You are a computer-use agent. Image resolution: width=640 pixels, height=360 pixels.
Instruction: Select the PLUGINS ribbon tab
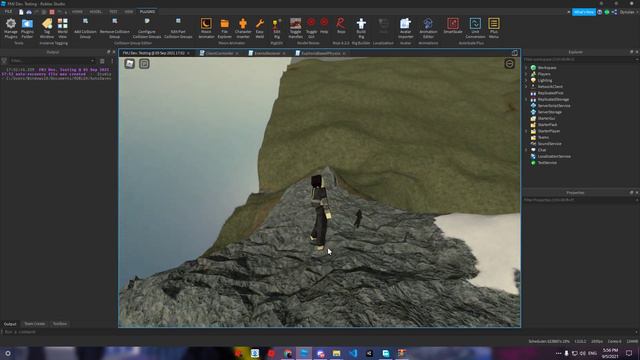147,12
